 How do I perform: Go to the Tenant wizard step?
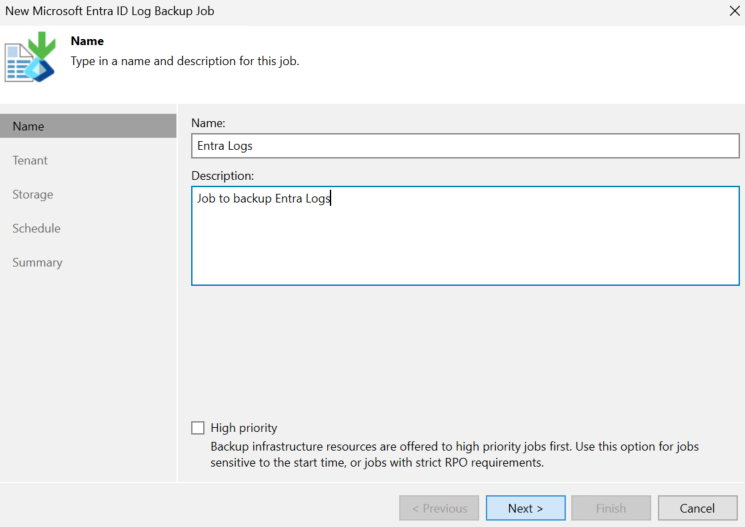click(x=30, y=160)
